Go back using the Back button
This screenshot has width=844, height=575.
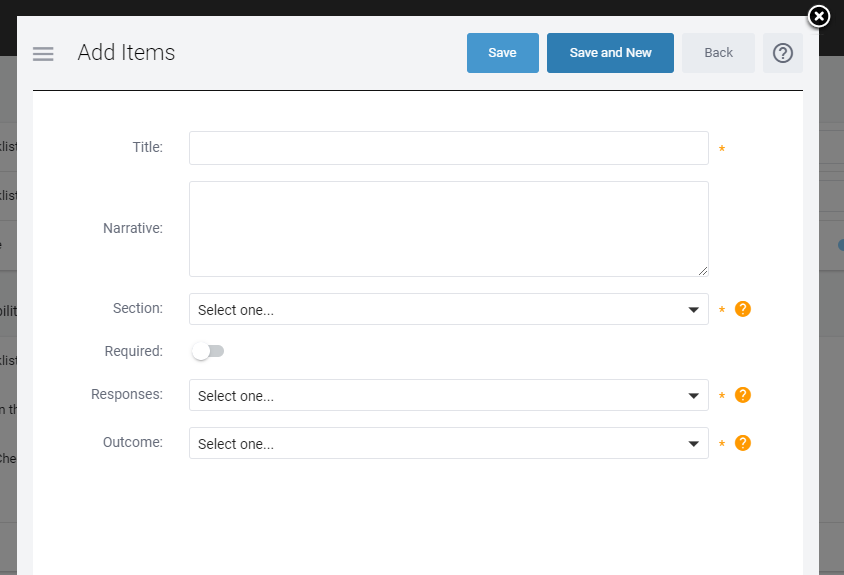(x=718, y=53)
